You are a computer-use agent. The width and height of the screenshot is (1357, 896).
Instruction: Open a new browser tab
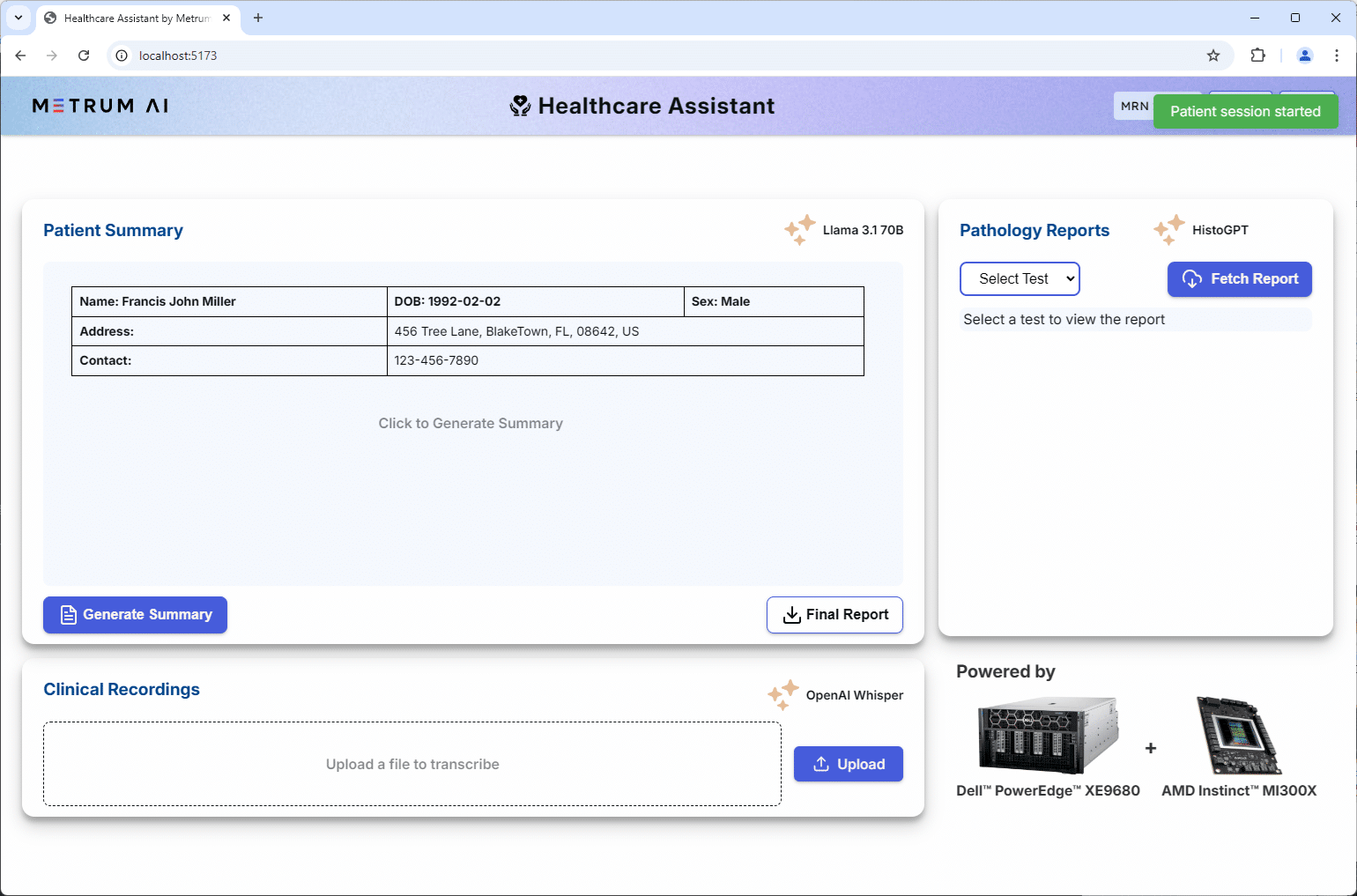tap(258, 18)
